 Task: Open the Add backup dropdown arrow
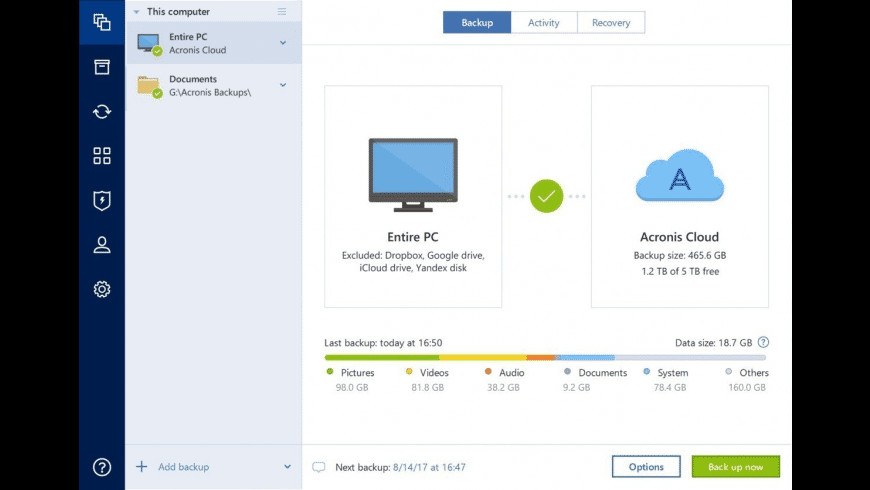point(287,467)
